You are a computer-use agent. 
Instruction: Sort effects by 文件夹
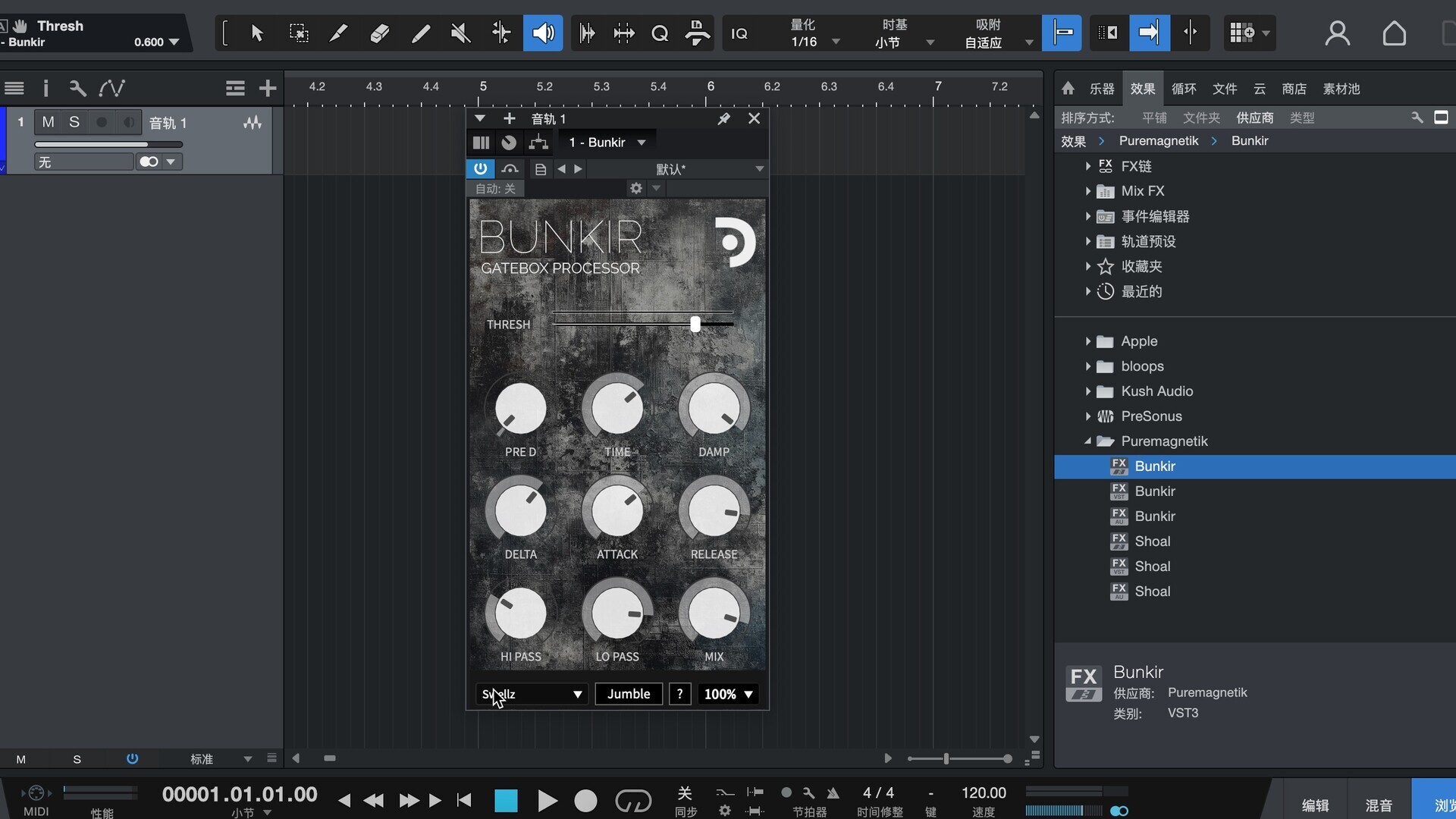click(x=1201, y=118)
